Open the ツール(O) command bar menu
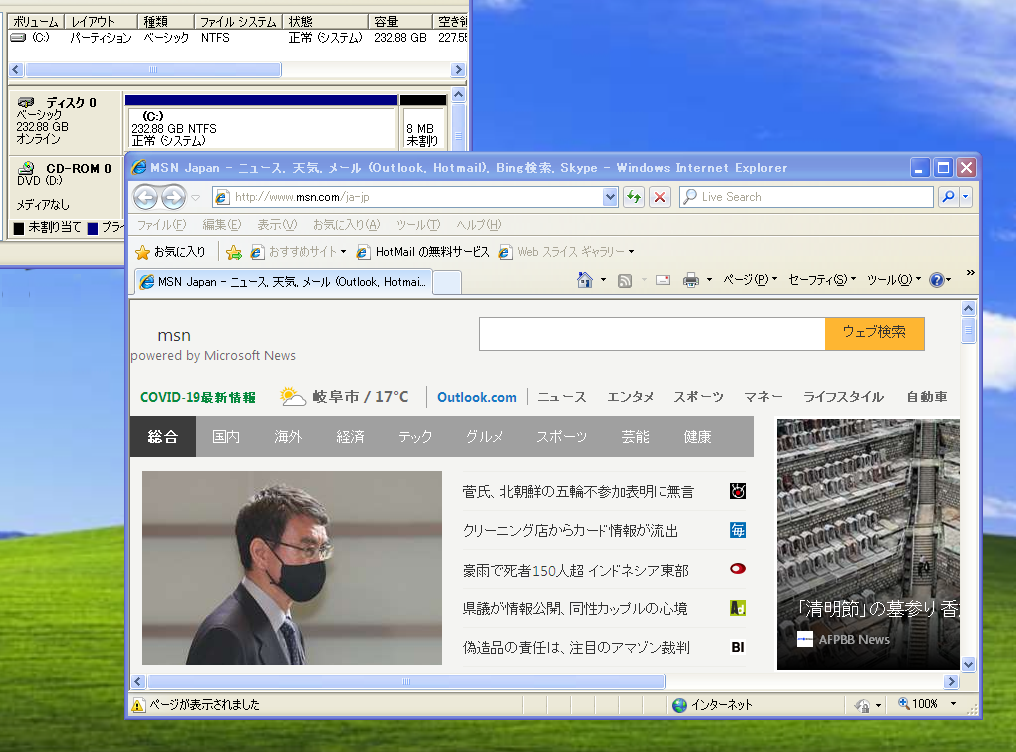Image resolution: width=1016 pixels, height=752 pixels. point(894,280)
